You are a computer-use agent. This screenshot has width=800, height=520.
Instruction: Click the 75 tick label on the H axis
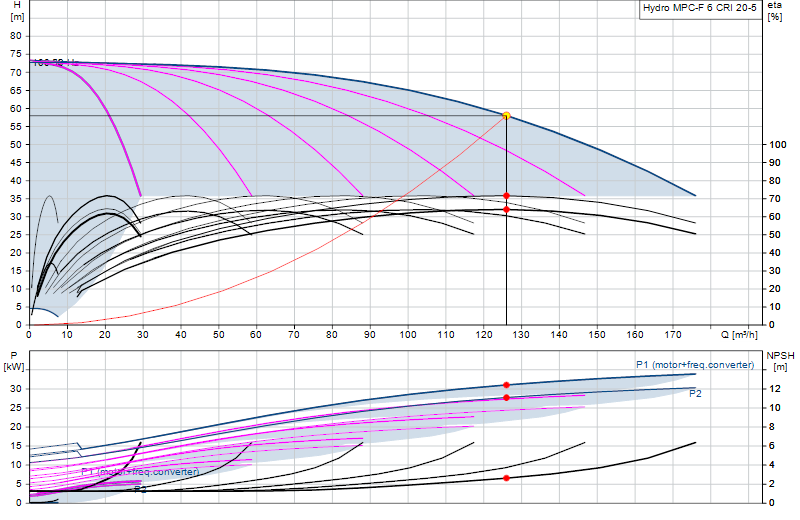[x=16, y=54]
